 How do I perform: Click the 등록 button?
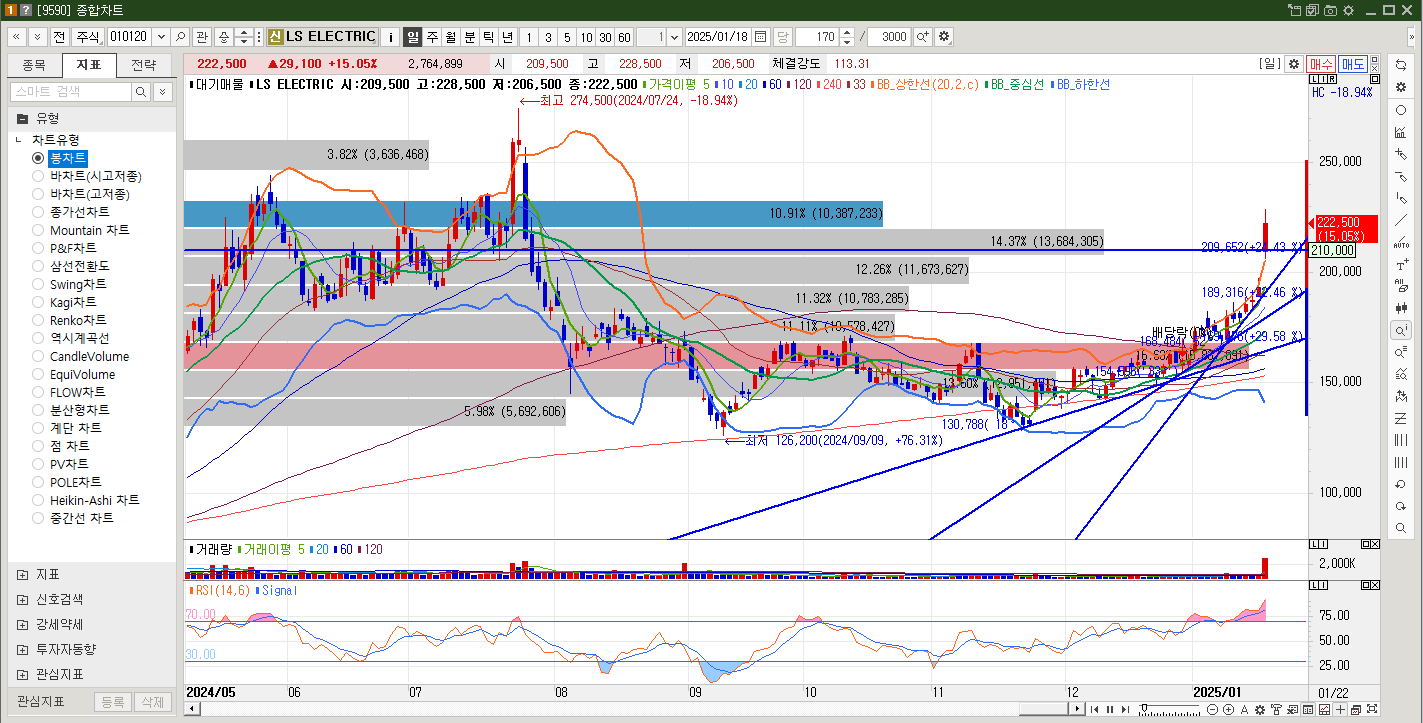point(112,702)
